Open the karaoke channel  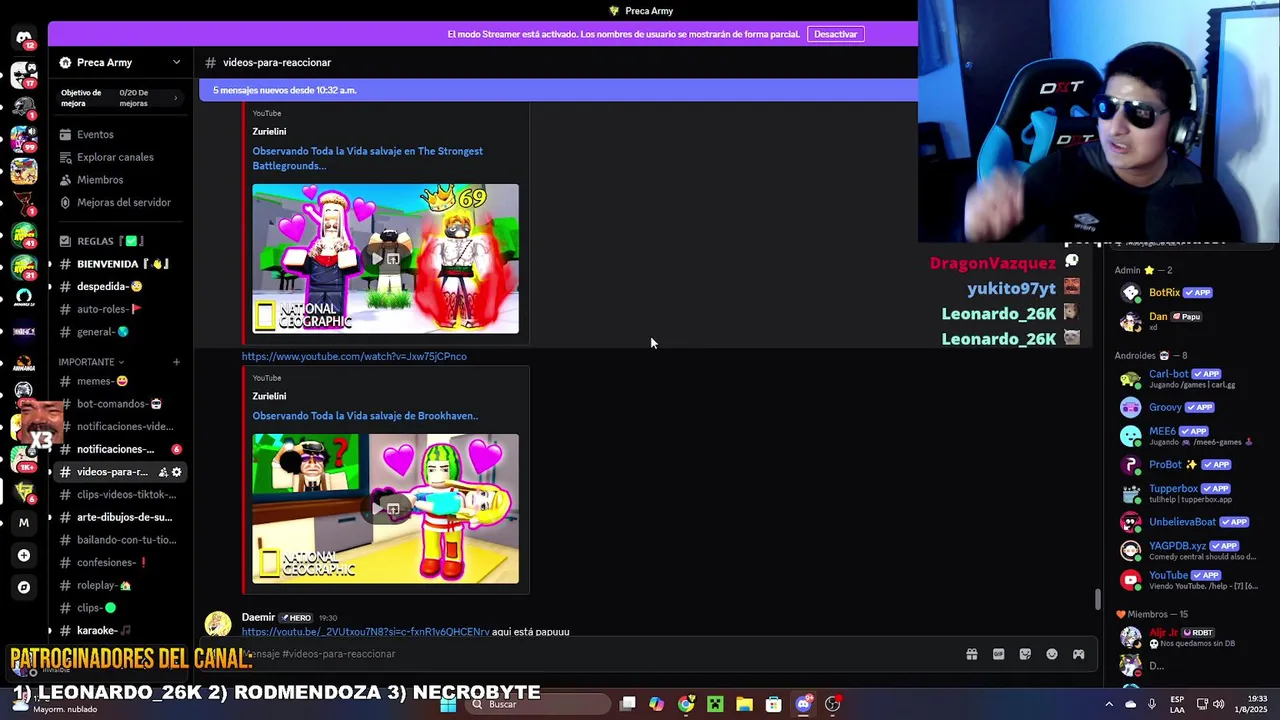click(104, 630)
